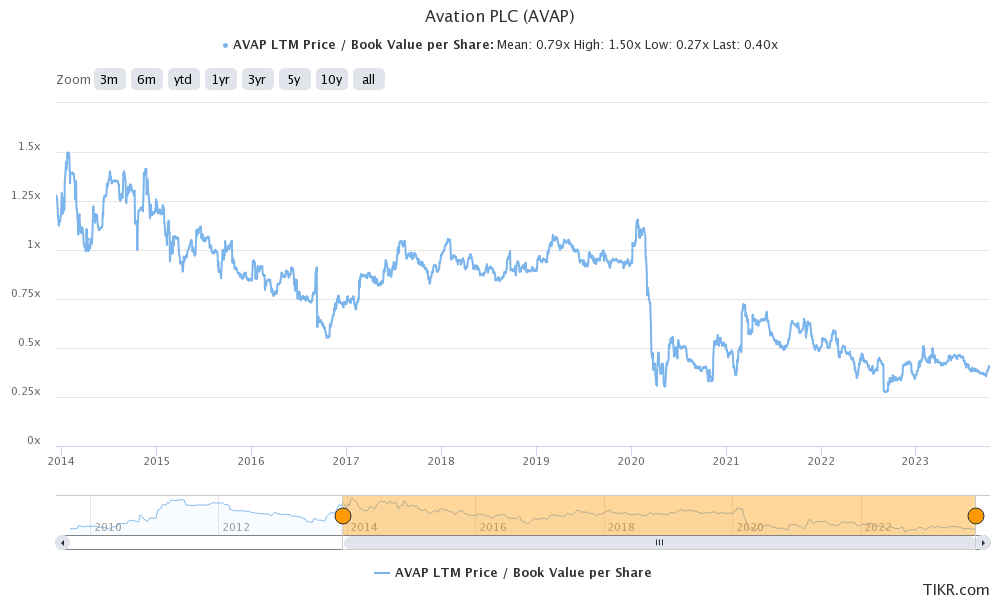Screen dimensions: 1000x600
Task: Grab the left orange range handle
Action: pos(343,516)
